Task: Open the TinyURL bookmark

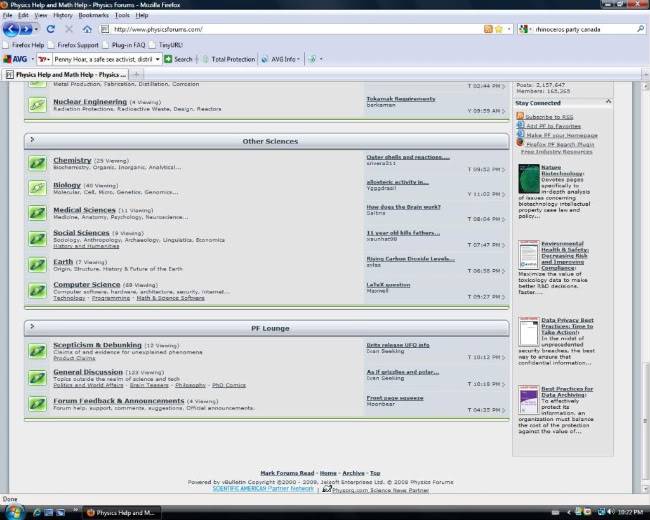Action: [x=167, y=45]
